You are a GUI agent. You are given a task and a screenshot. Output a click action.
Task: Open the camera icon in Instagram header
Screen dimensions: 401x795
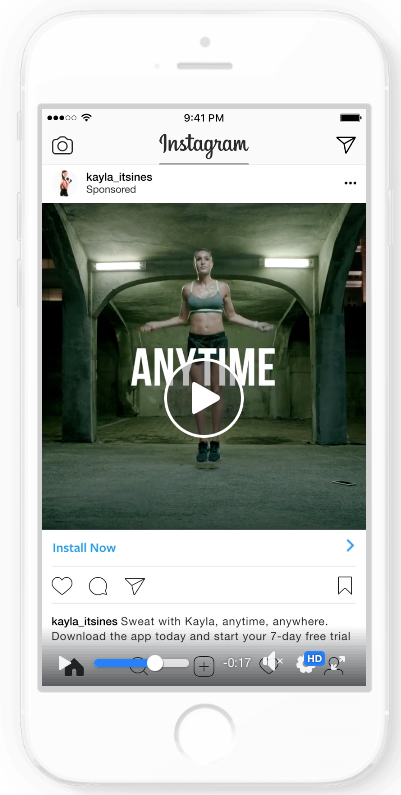point(62,146)
